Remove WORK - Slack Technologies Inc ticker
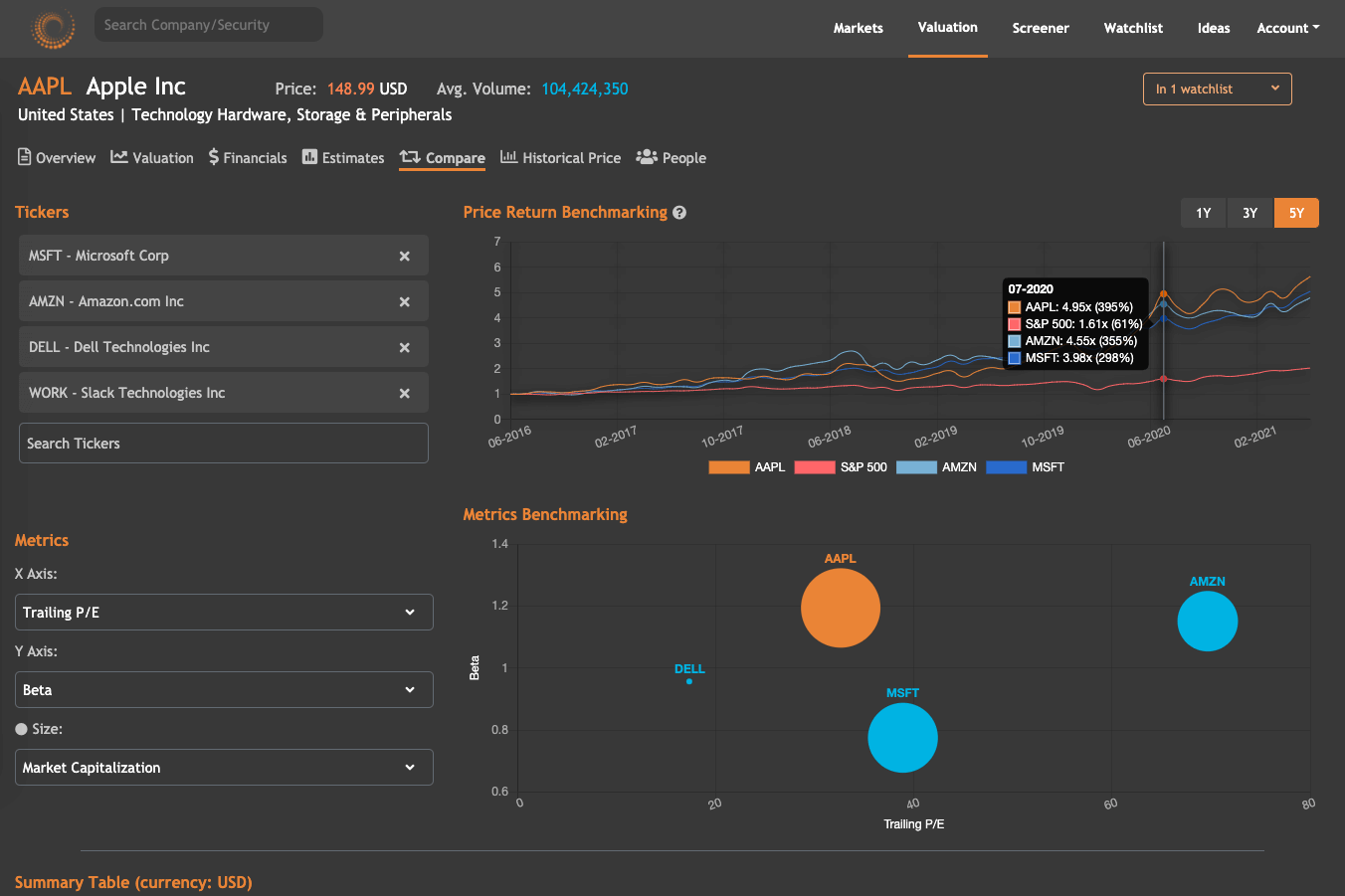 coord(405,394)
